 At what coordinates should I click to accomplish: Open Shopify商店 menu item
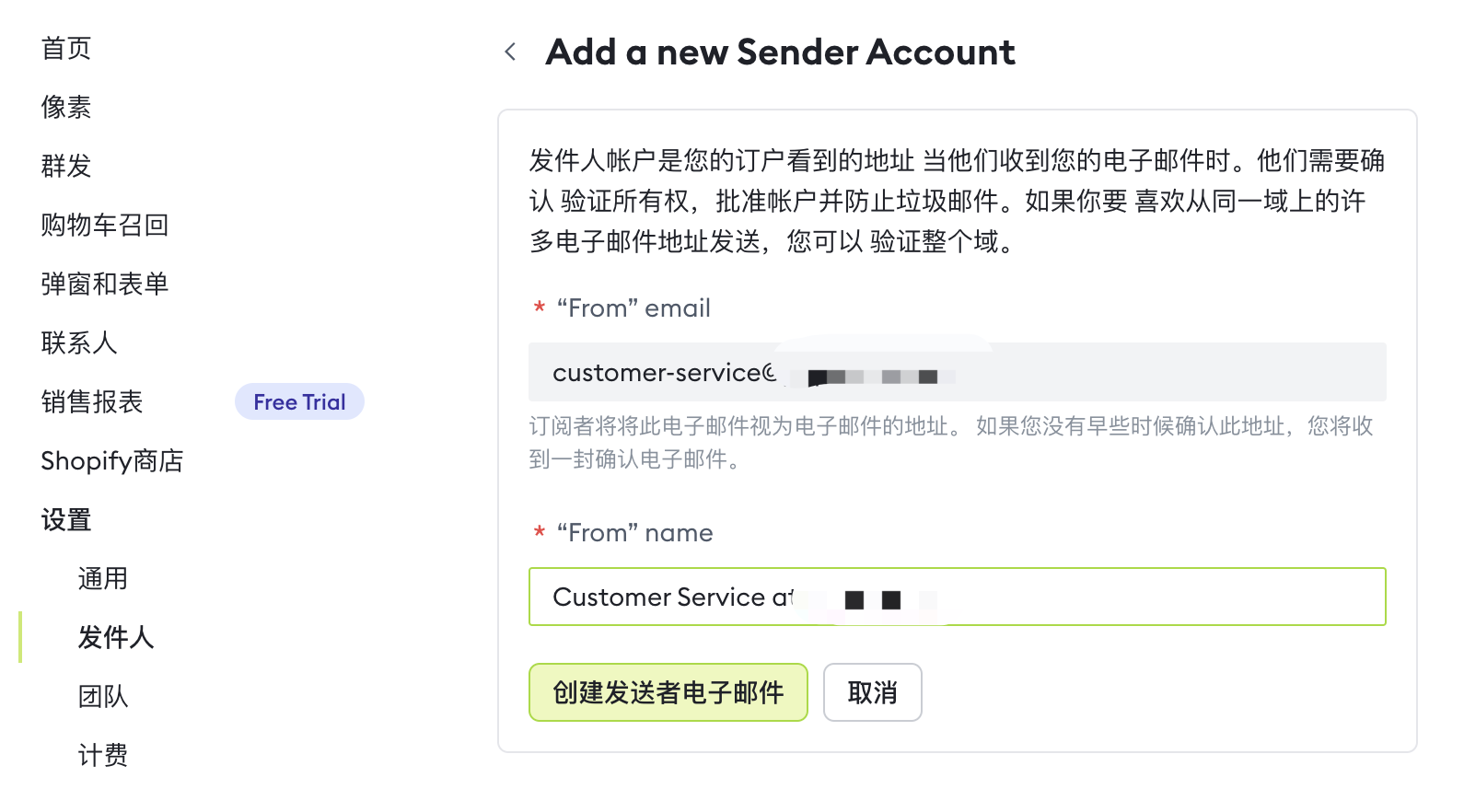[112, 461]
